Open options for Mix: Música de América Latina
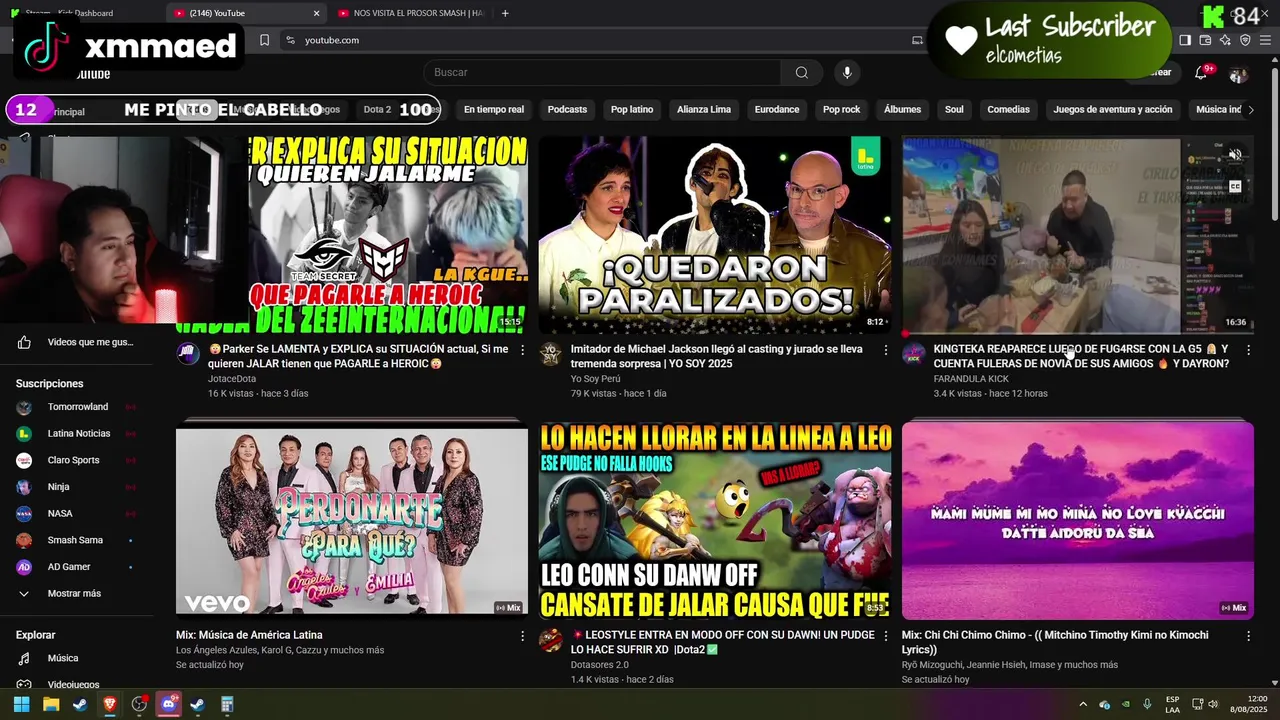This screenshot has width=1280, height=720. click(x=522, y=636)
